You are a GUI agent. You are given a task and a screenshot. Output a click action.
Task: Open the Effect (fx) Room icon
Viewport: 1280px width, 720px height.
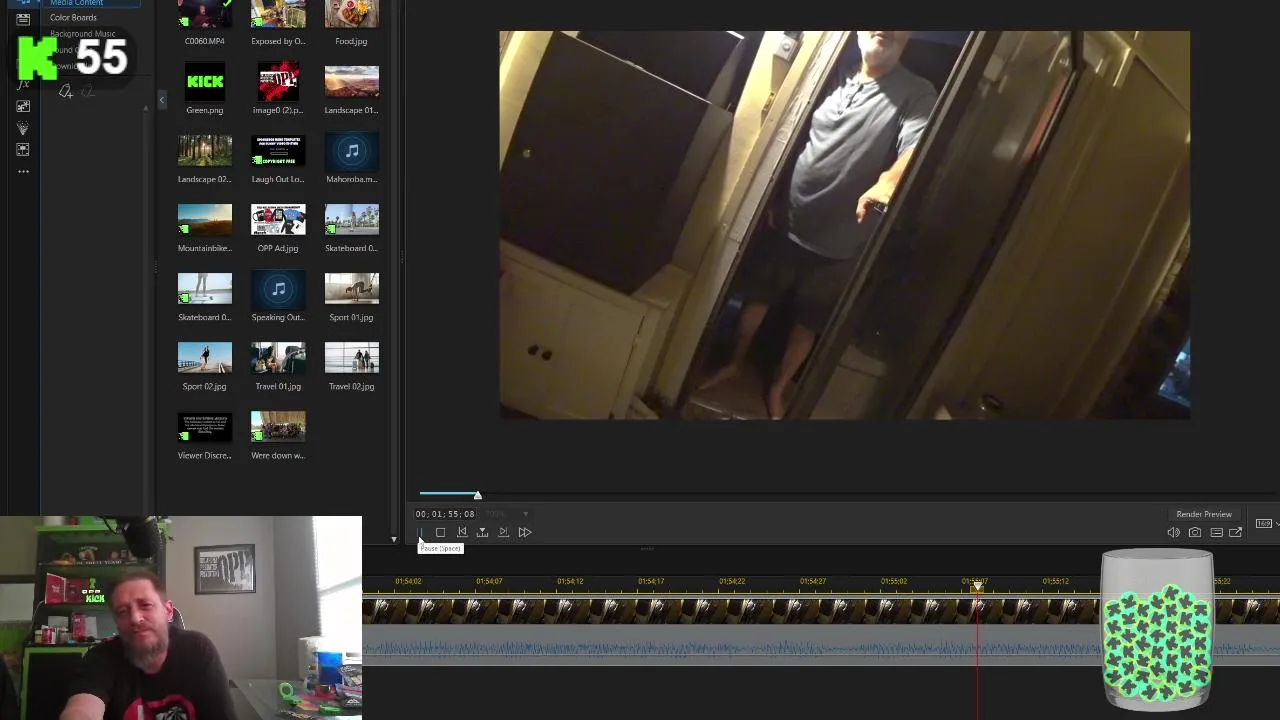[x=23, y=84]
